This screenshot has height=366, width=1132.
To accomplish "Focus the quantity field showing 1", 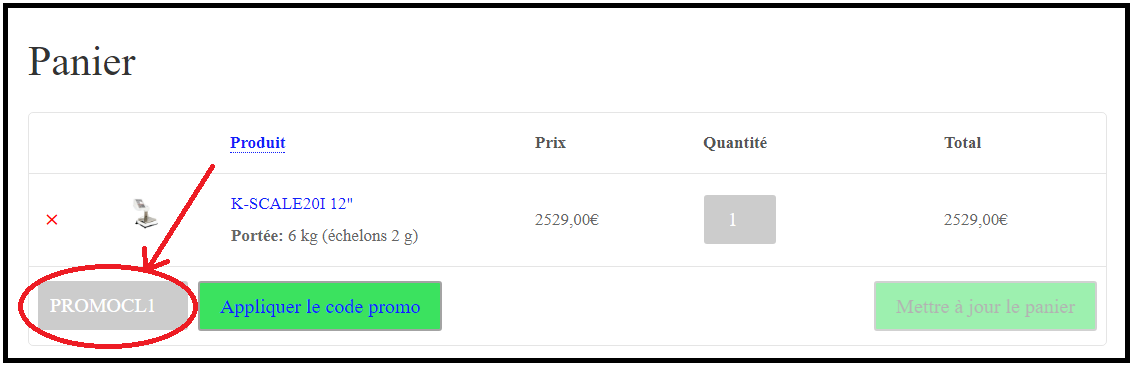I will (x=740, y=219).
